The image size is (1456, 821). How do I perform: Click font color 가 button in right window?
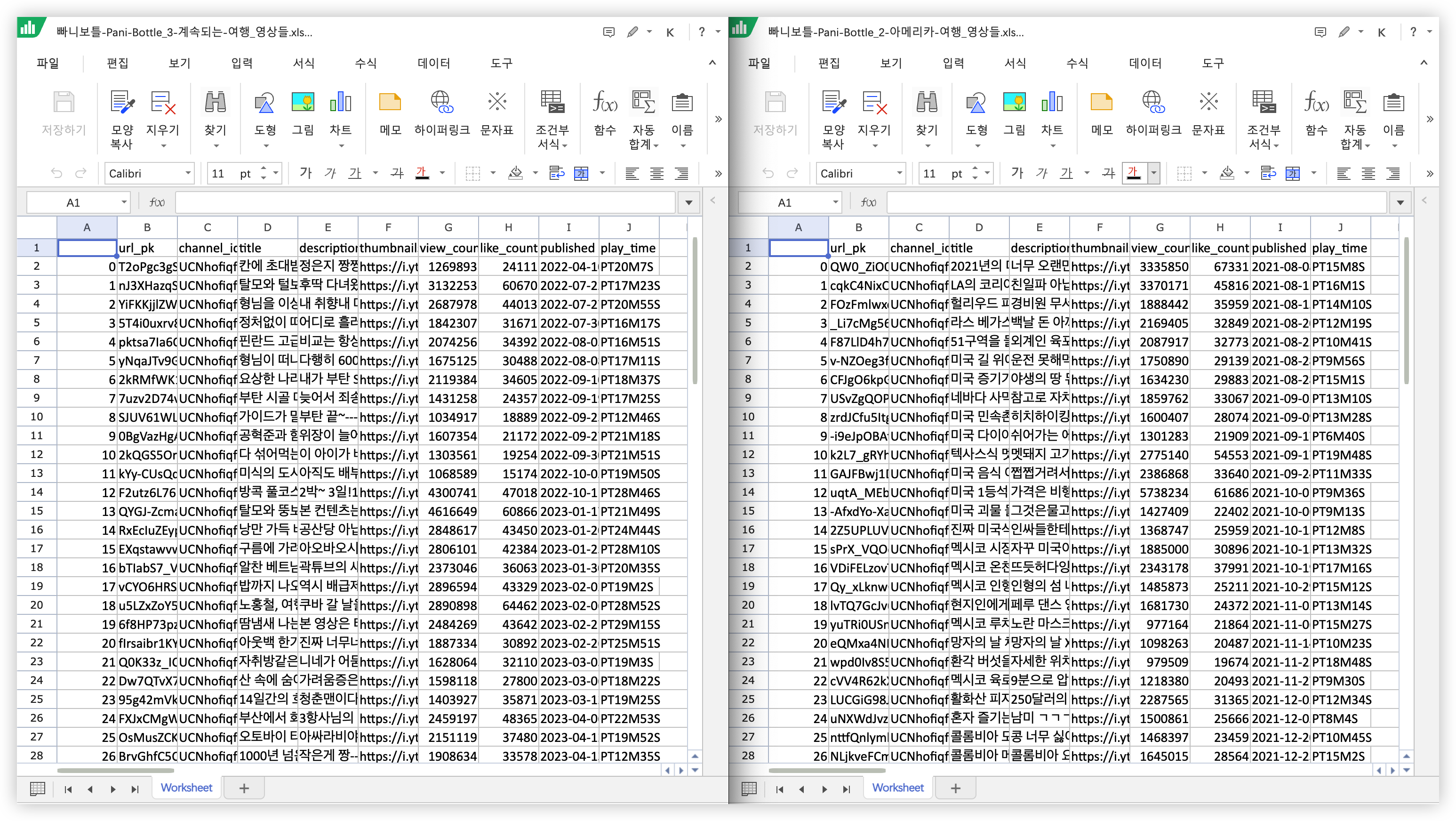[1133, 173]
